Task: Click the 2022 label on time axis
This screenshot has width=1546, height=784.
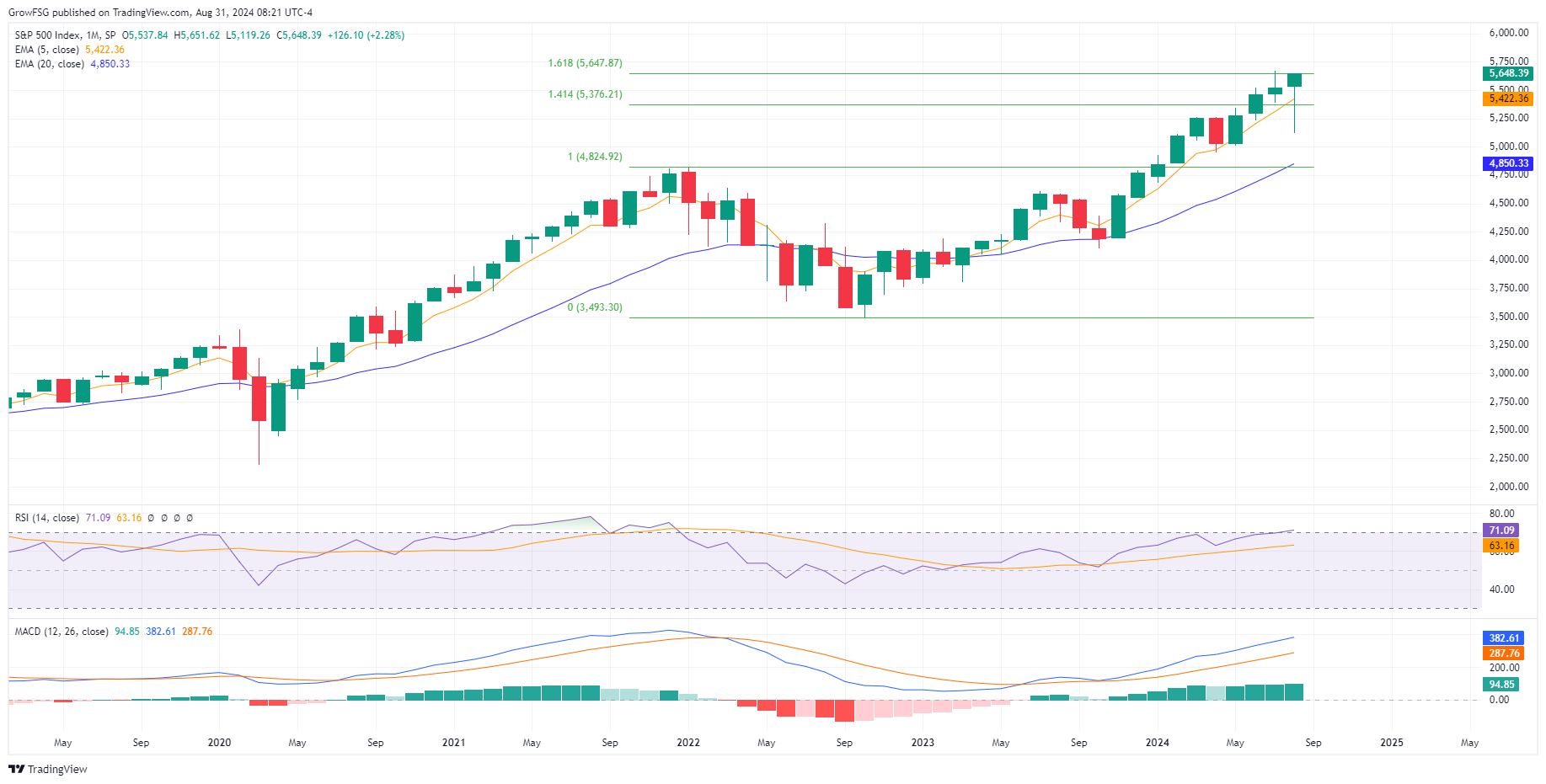Action: [688, 743]
